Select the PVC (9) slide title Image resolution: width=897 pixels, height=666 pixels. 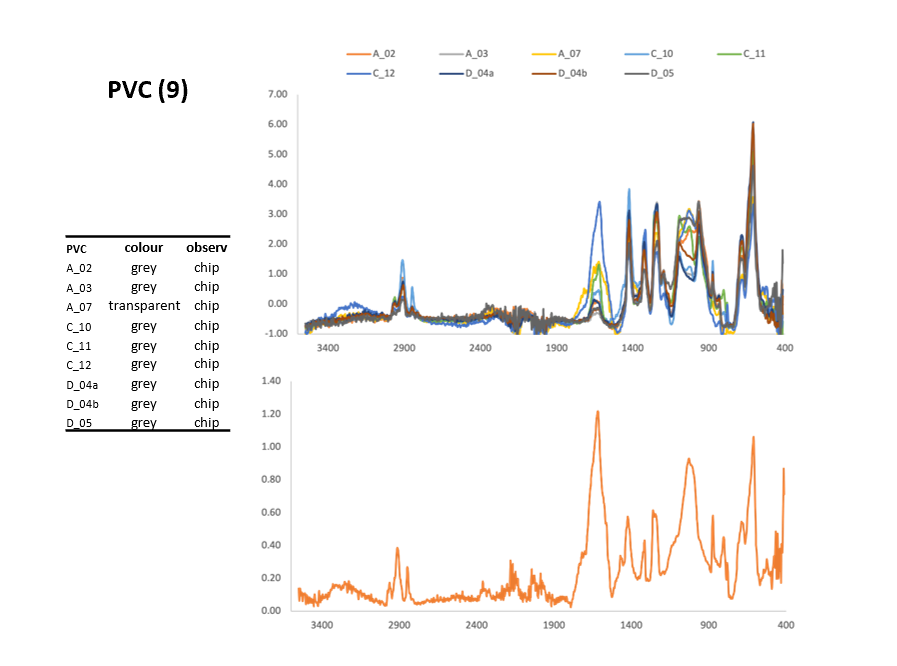point(148,90)
